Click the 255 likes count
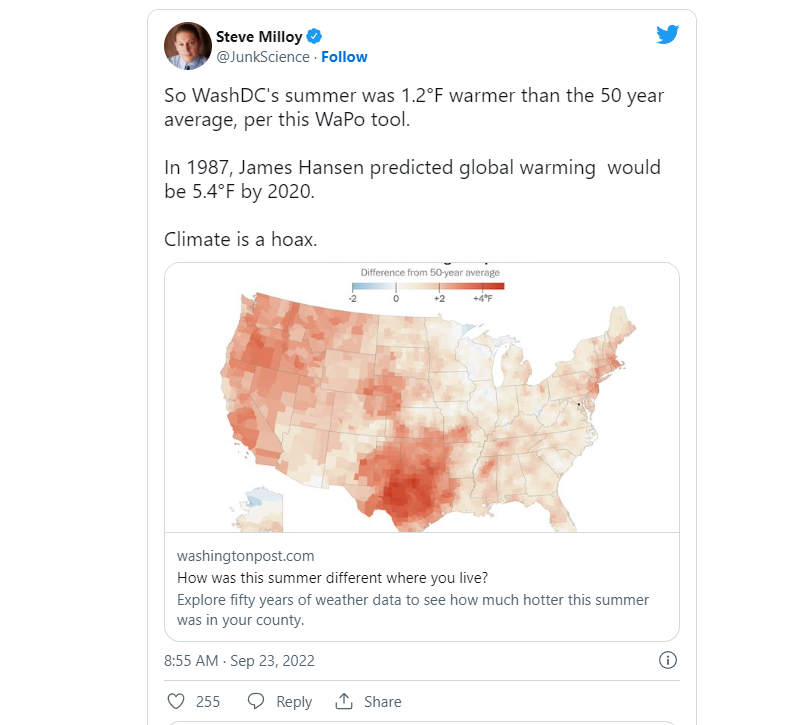This screenshot has width=809, height=725. 208,702
